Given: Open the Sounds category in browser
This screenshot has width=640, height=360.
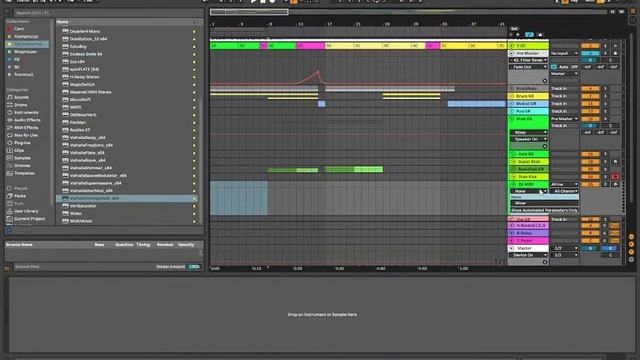Looking at the screenshot, I should 21,97.
